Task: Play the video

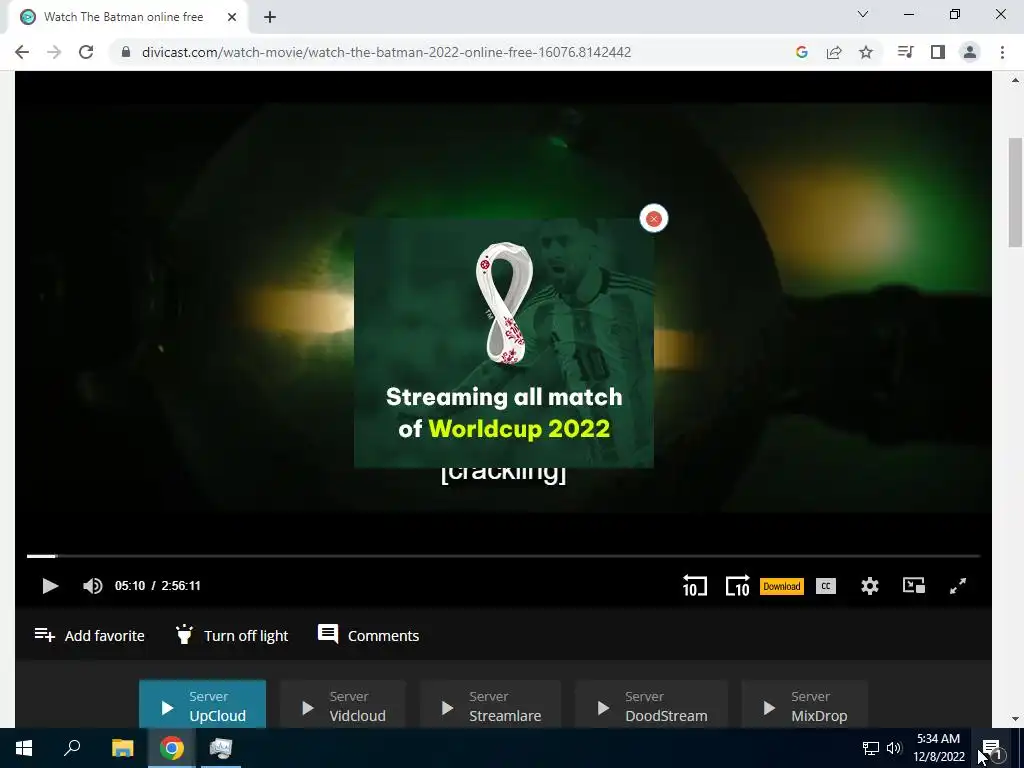Action: point(50,586)
